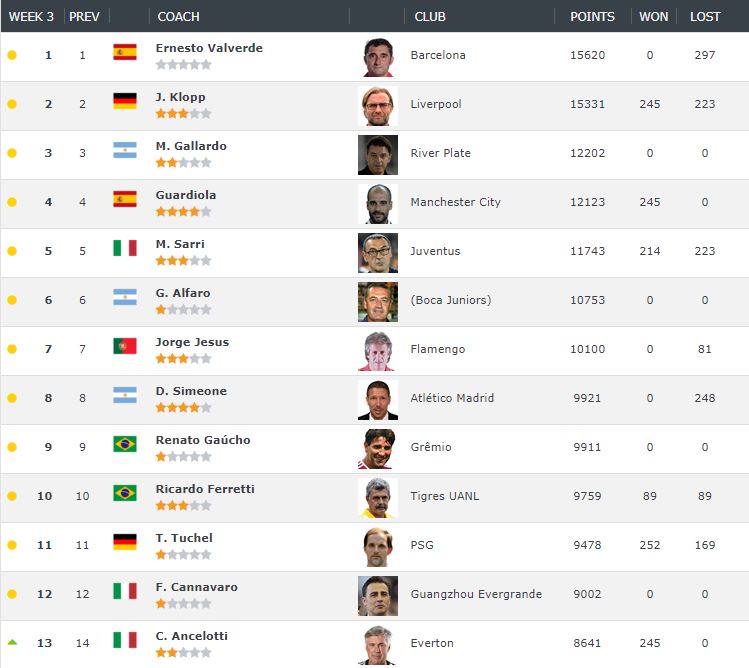Image resolution: width=749 pixels, height=668 pixels.
Task: Click J. Klopp's portrait thumbnail
Action: click(378, 106)
